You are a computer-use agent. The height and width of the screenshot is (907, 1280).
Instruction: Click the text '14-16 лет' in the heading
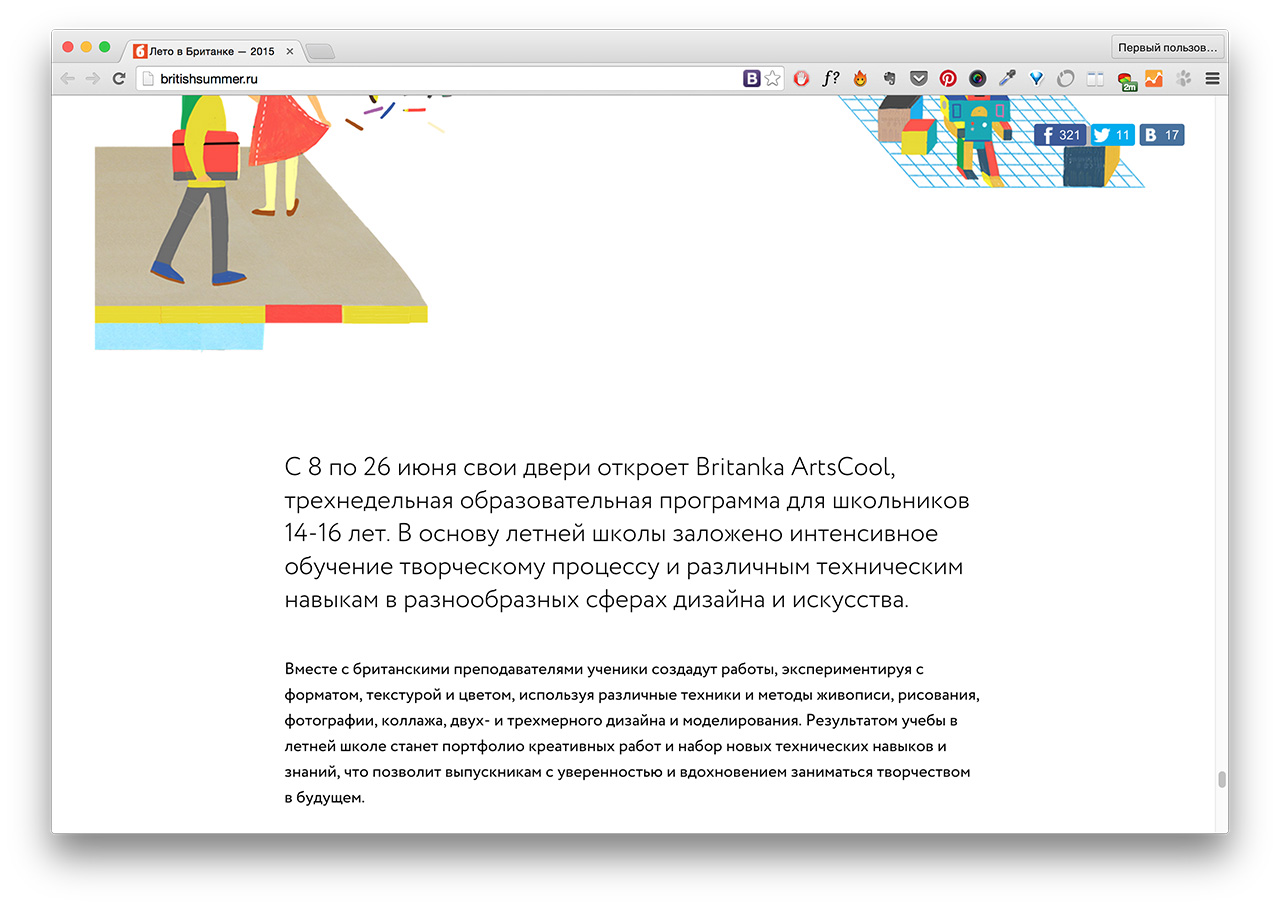click(x=335, y=534)
